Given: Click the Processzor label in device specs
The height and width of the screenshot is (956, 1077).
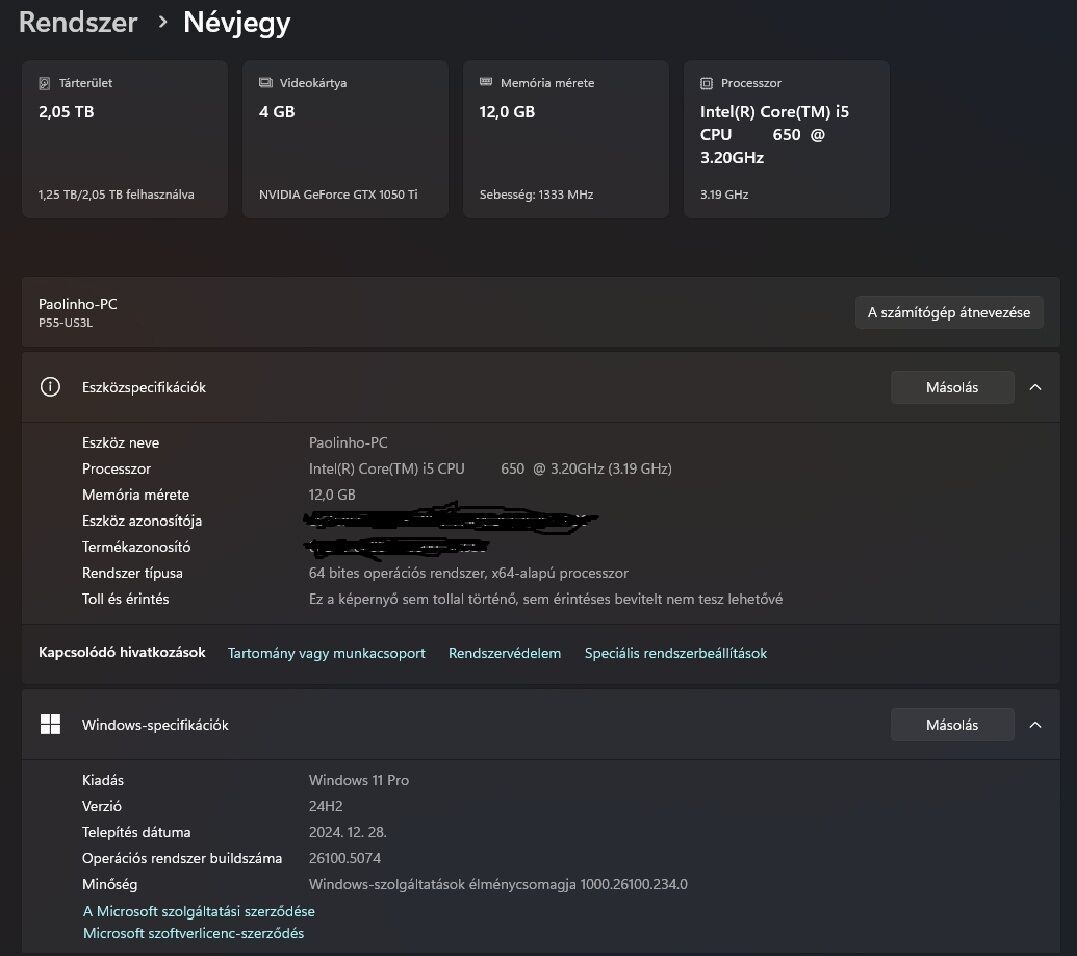Looking at the screenshot, I should pyautogui.click(x=116, y=469).
